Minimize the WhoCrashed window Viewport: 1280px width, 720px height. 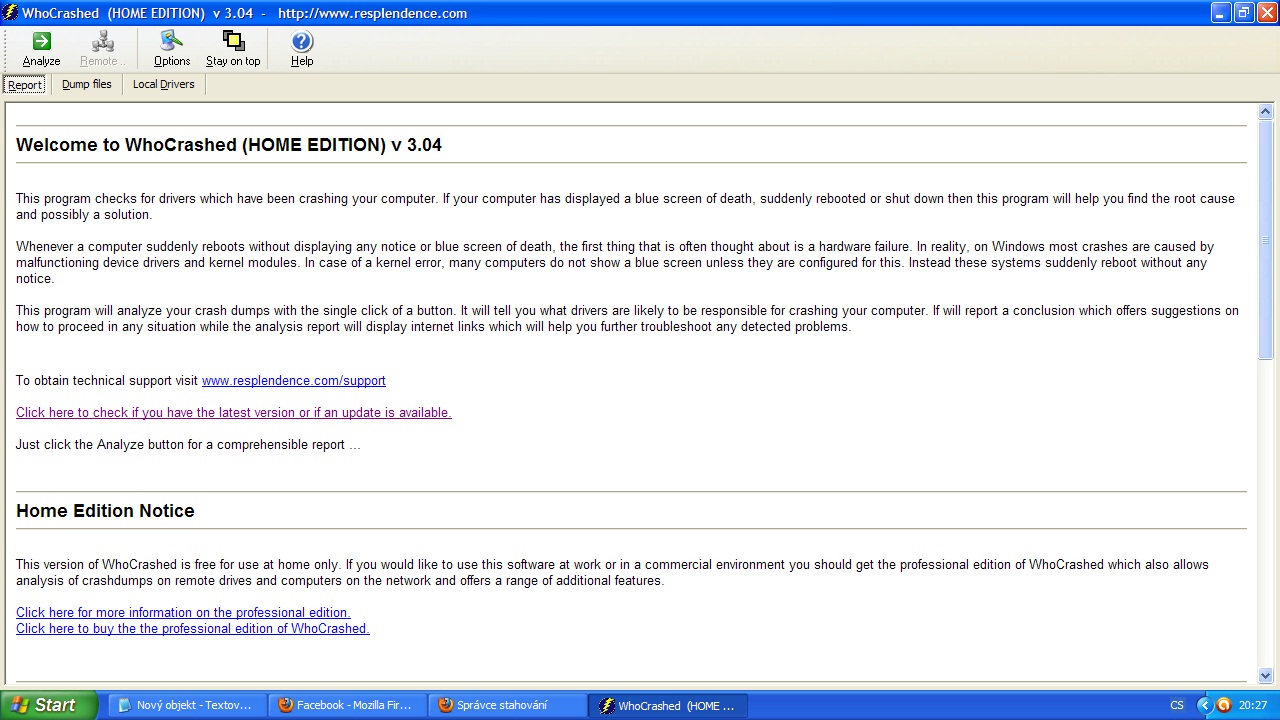point(1221,13)
